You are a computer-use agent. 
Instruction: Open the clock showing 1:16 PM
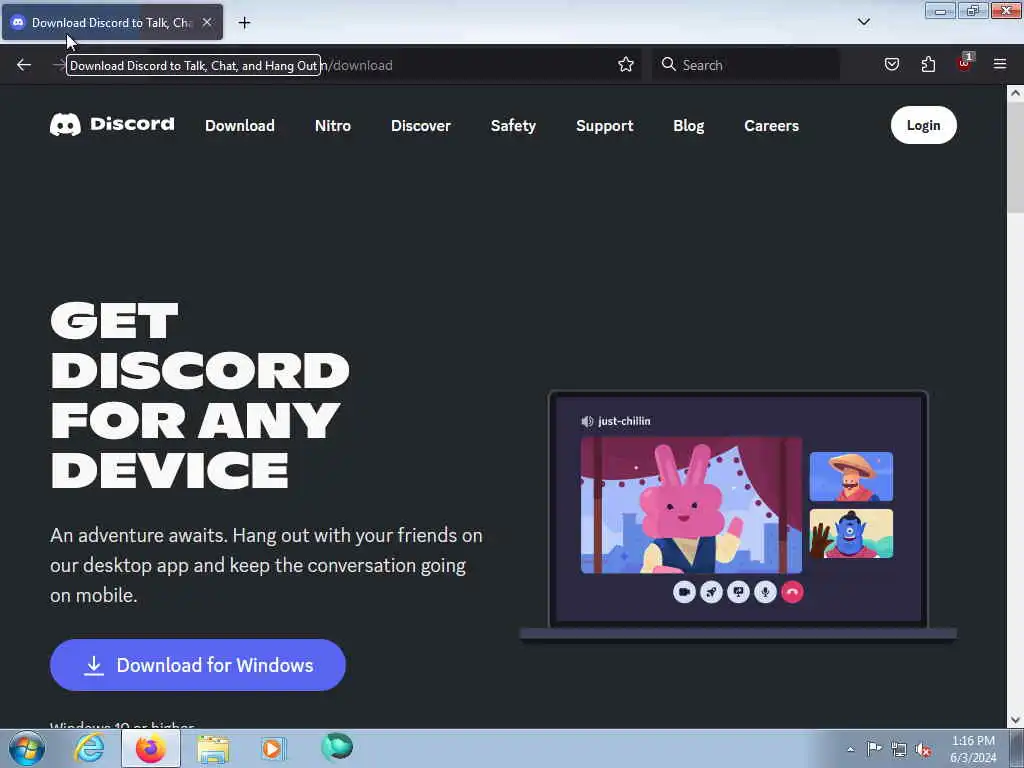[973, 749]
